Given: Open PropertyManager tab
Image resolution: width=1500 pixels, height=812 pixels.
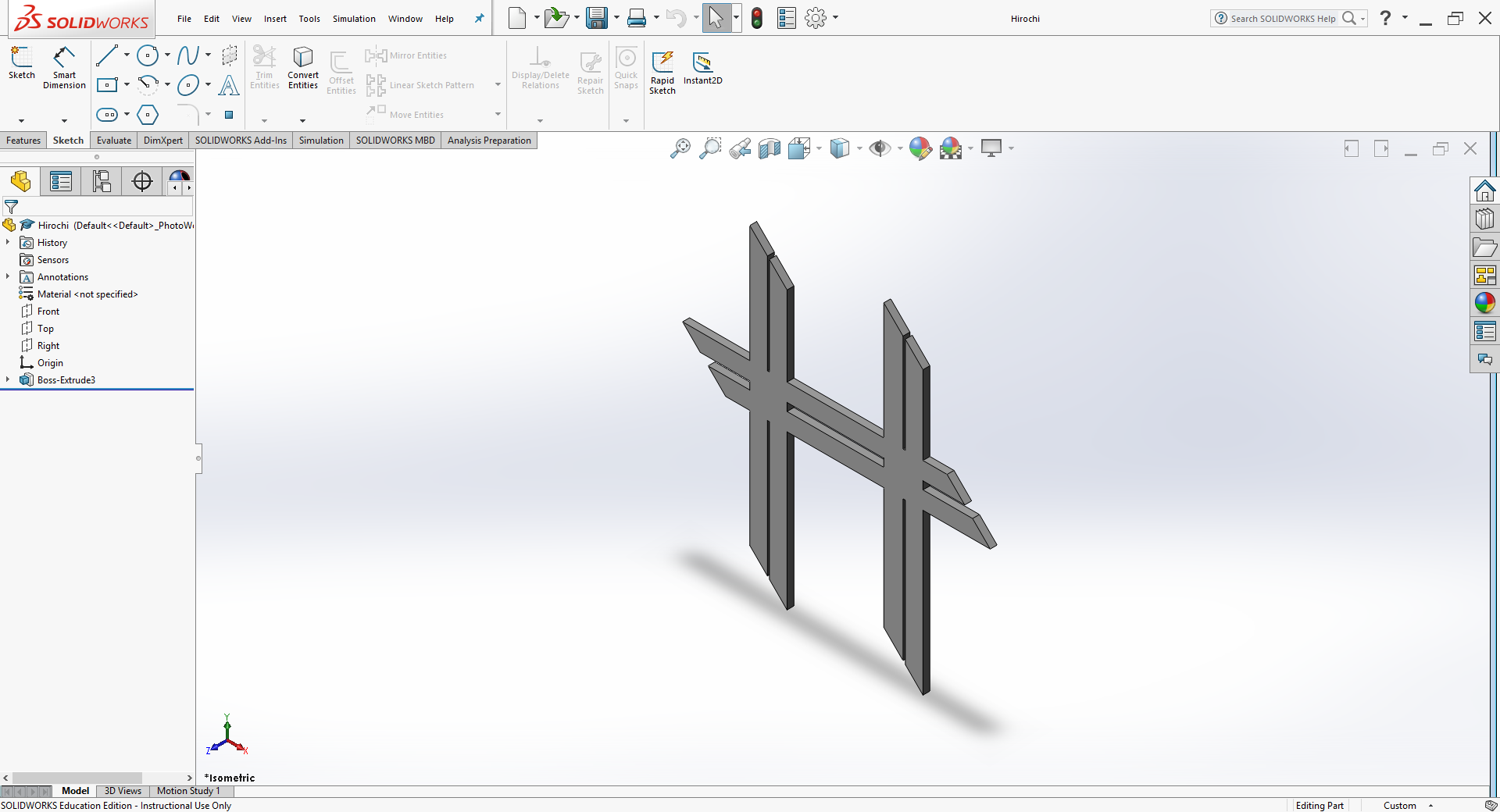Looking at the screenshot, I should [x=61, y=181].
